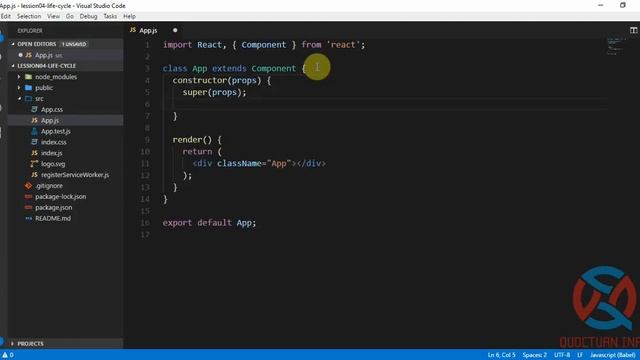Click the code minimap
This screenshot has height=360, width=640.
coord(616,46)
